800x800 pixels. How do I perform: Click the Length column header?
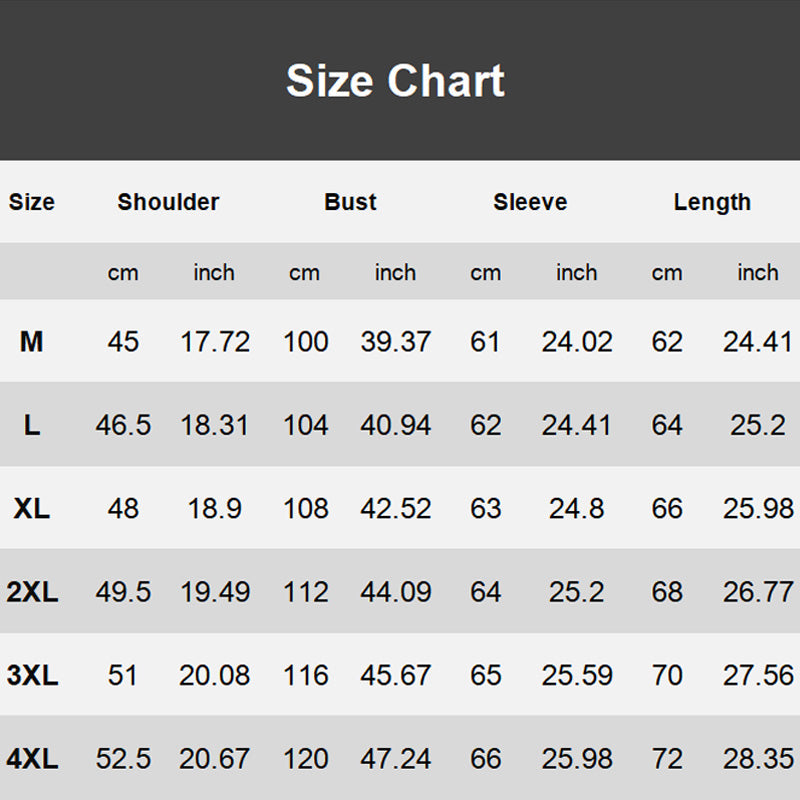coord(712,202)
